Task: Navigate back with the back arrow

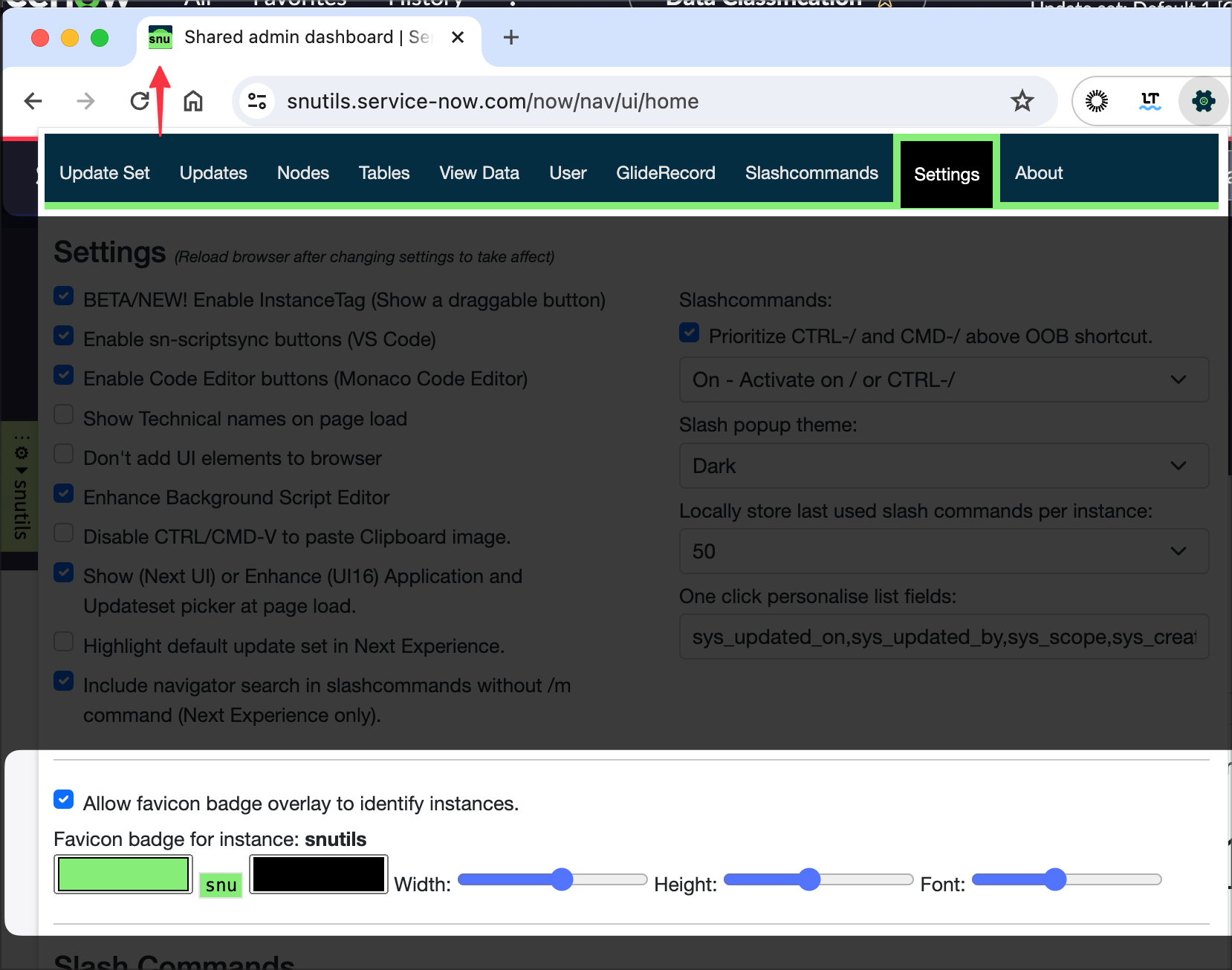Action: click(33, 101)
